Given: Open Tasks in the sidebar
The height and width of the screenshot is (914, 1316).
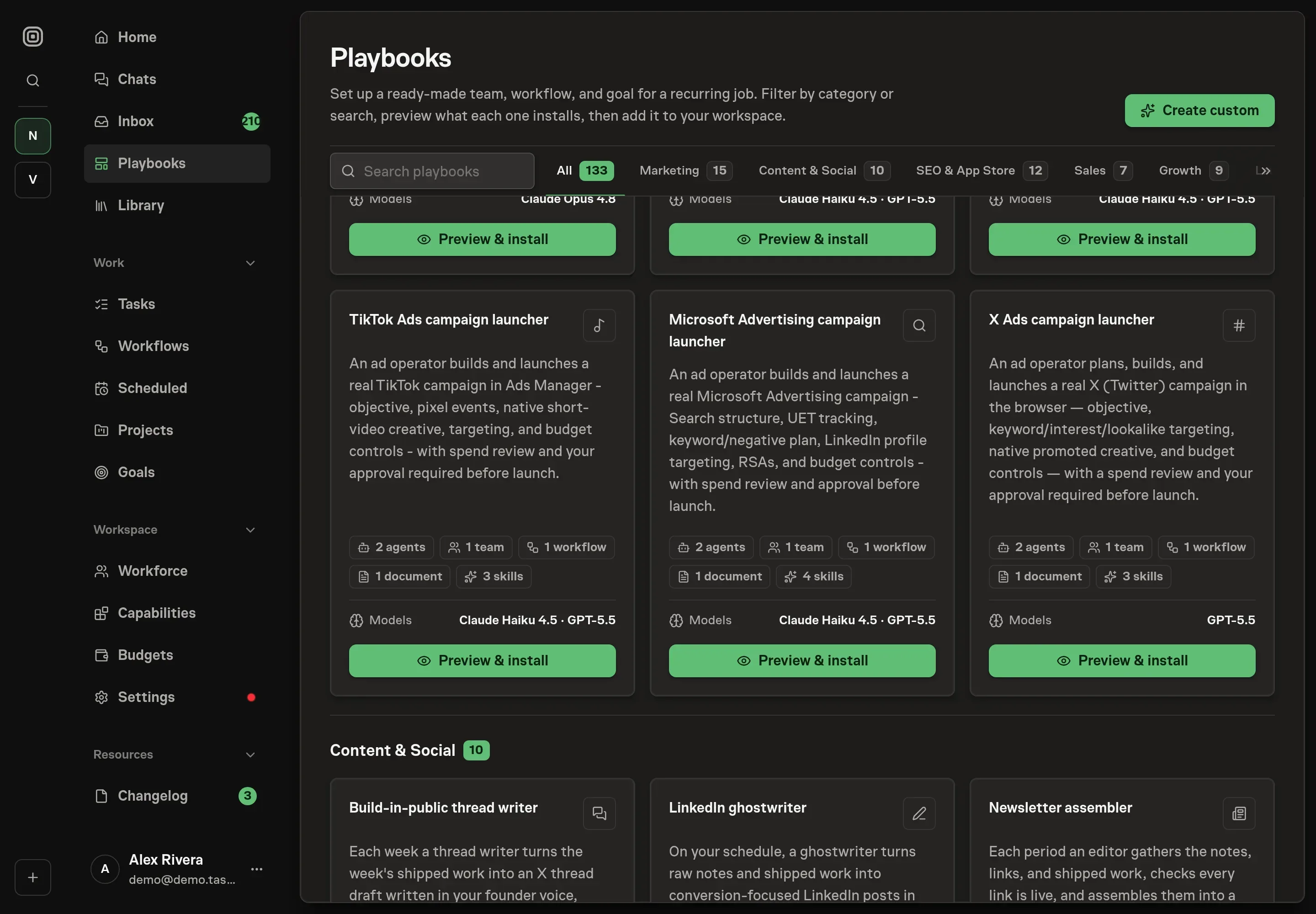Looking at the screenshot, I should [x=177, y=304].
